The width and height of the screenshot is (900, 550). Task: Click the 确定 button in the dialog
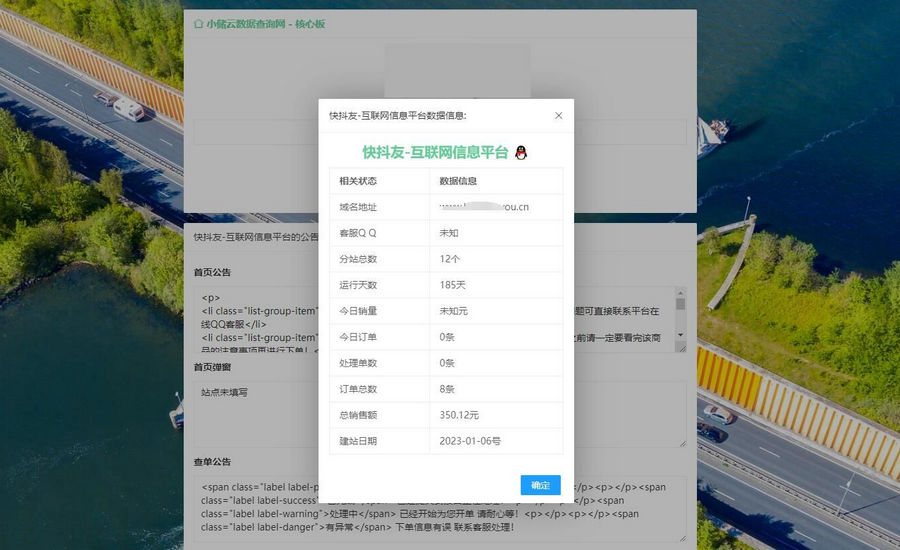coord(540,485)
